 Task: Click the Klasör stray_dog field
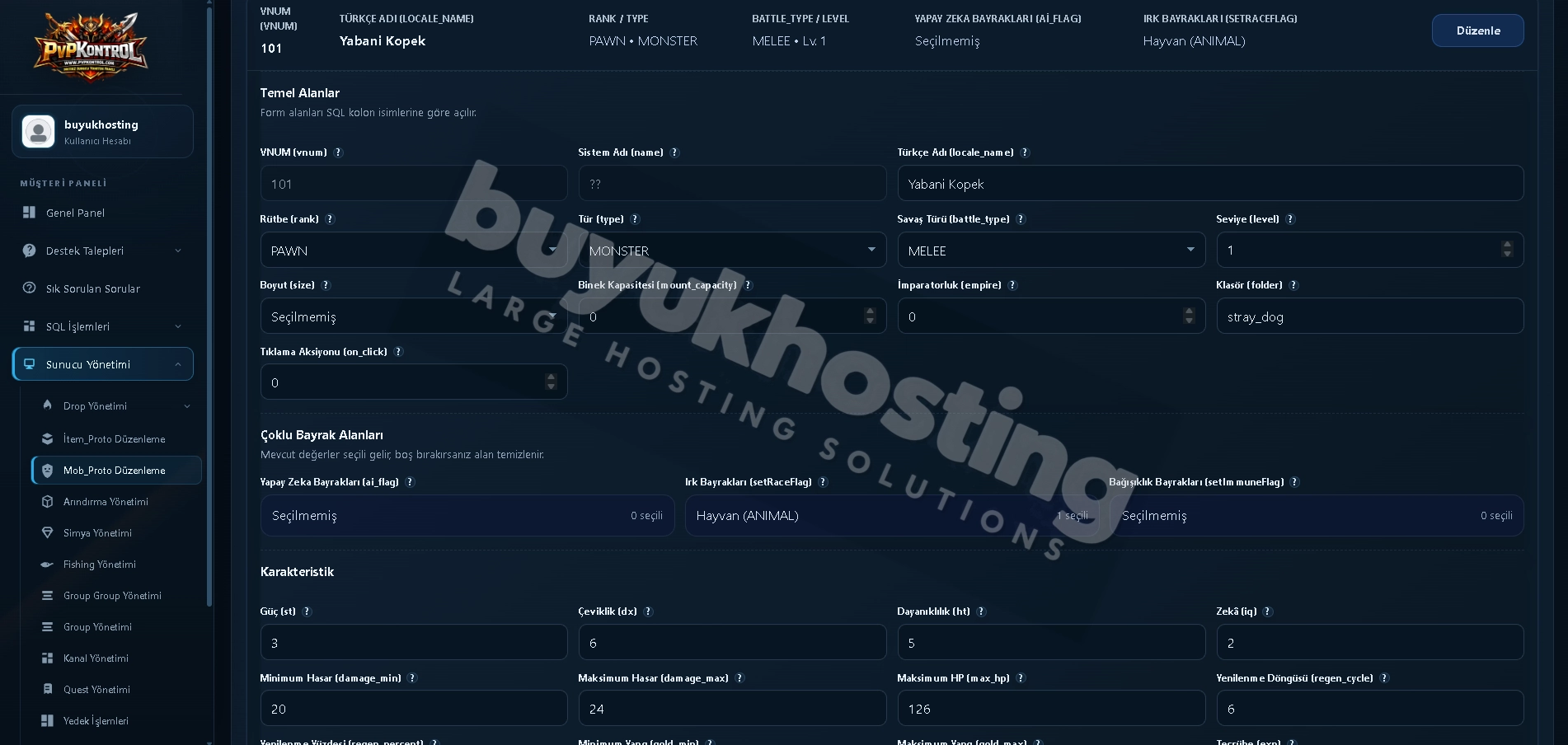click(x=1370, y=316)
